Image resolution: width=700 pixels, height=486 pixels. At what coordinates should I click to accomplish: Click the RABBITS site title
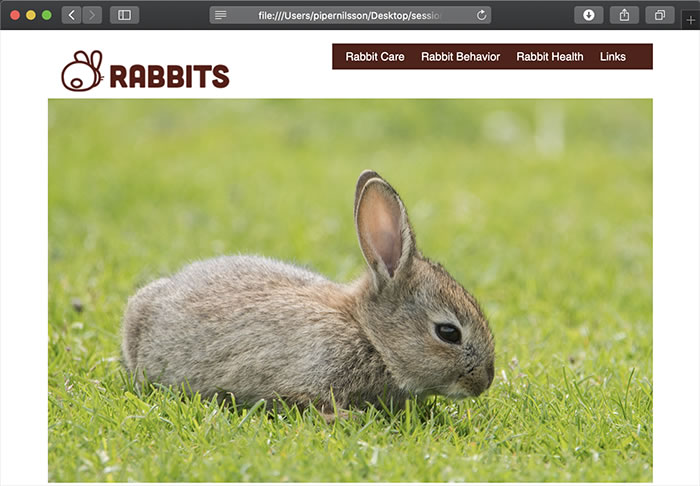tap(169, 76)
